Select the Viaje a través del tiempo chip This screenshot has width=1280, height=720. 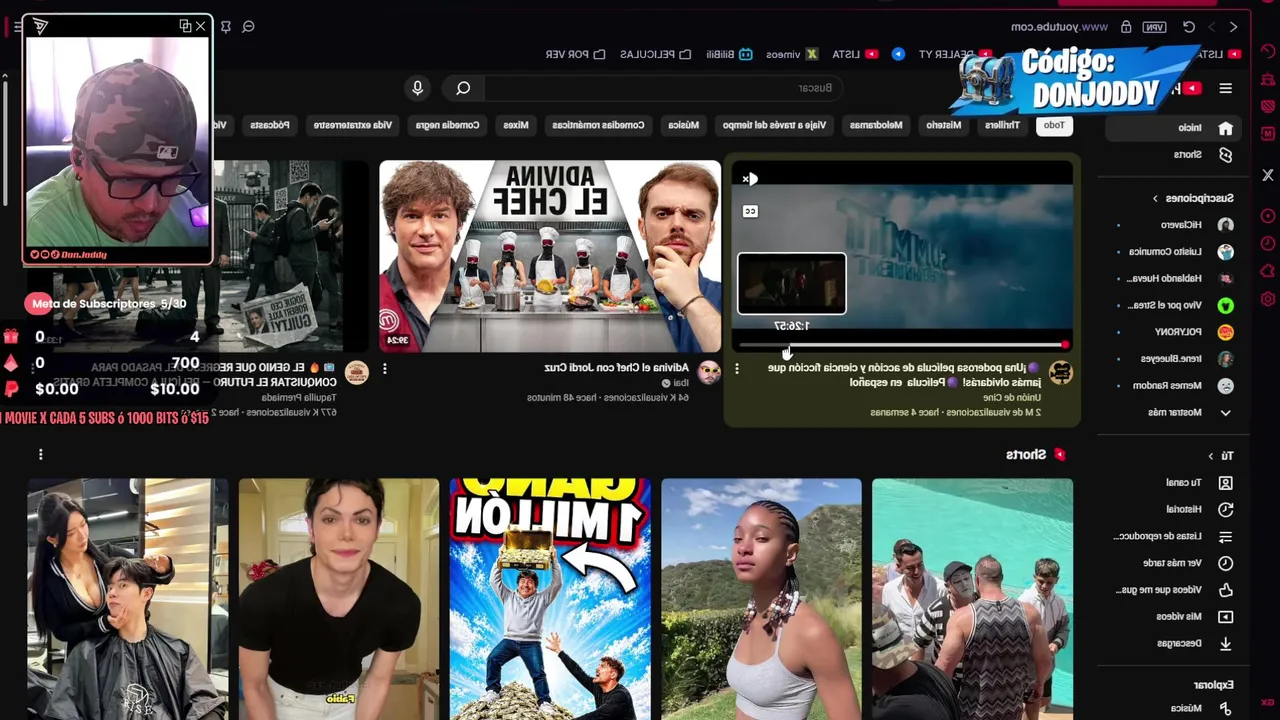tap(775, 125)
